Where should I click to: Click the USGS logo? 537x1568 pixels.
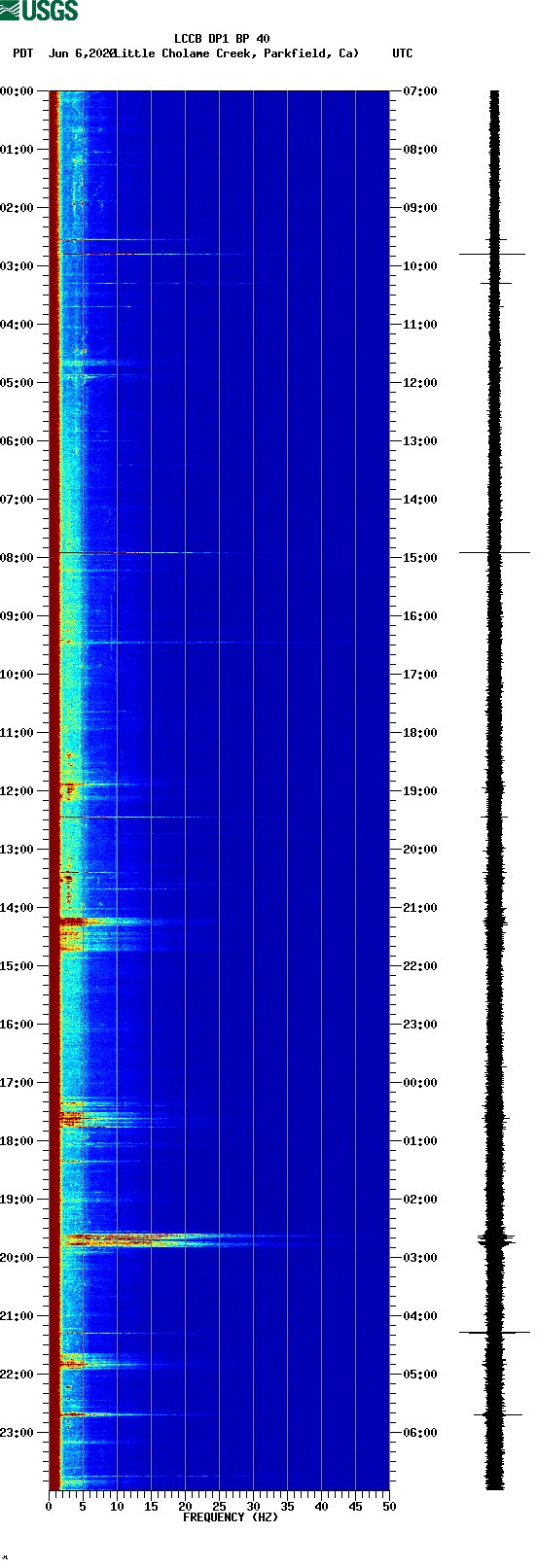39,11
